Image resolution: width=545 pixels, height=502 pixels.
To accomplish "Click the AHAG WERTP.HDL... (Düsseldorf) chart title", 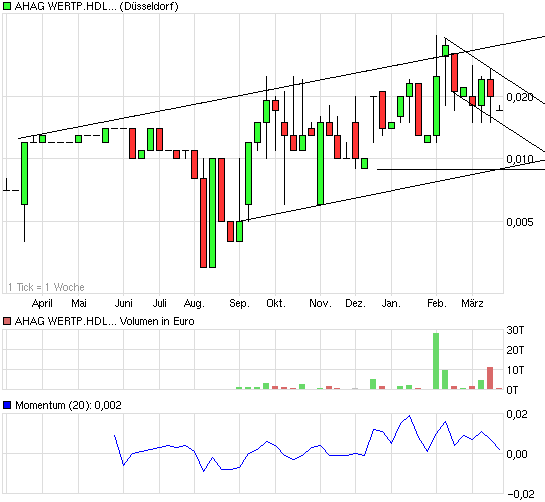I will point(97,6).
